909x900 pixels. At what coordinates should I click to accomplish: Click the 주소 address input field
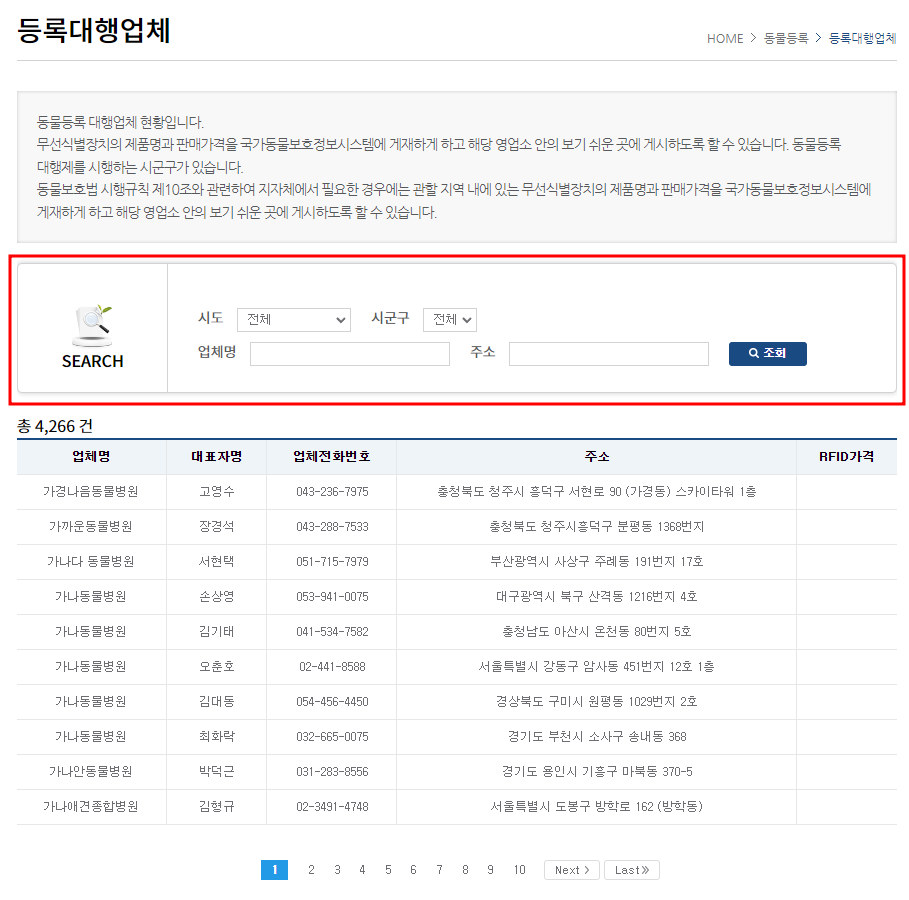click(x=609, y=353)
